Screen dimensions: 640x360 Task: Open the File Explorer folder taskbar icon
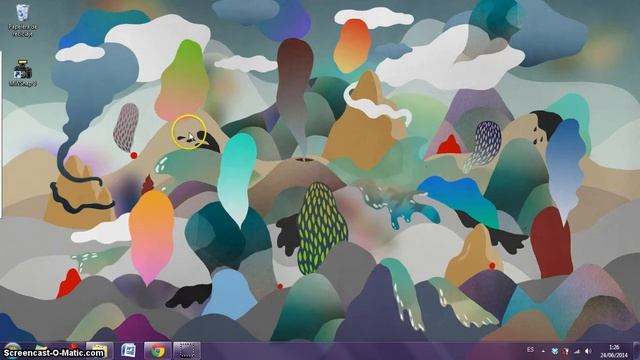point(99,351)
